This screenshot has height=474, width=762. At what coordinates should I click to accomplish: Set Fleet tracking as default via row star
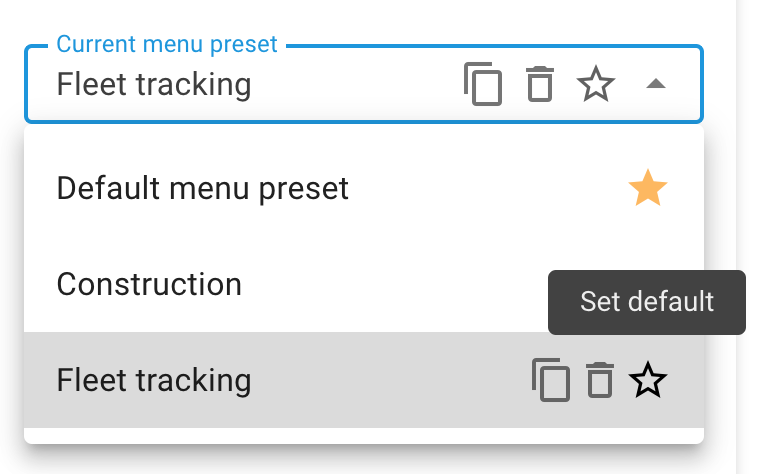(x=648, y=380)
